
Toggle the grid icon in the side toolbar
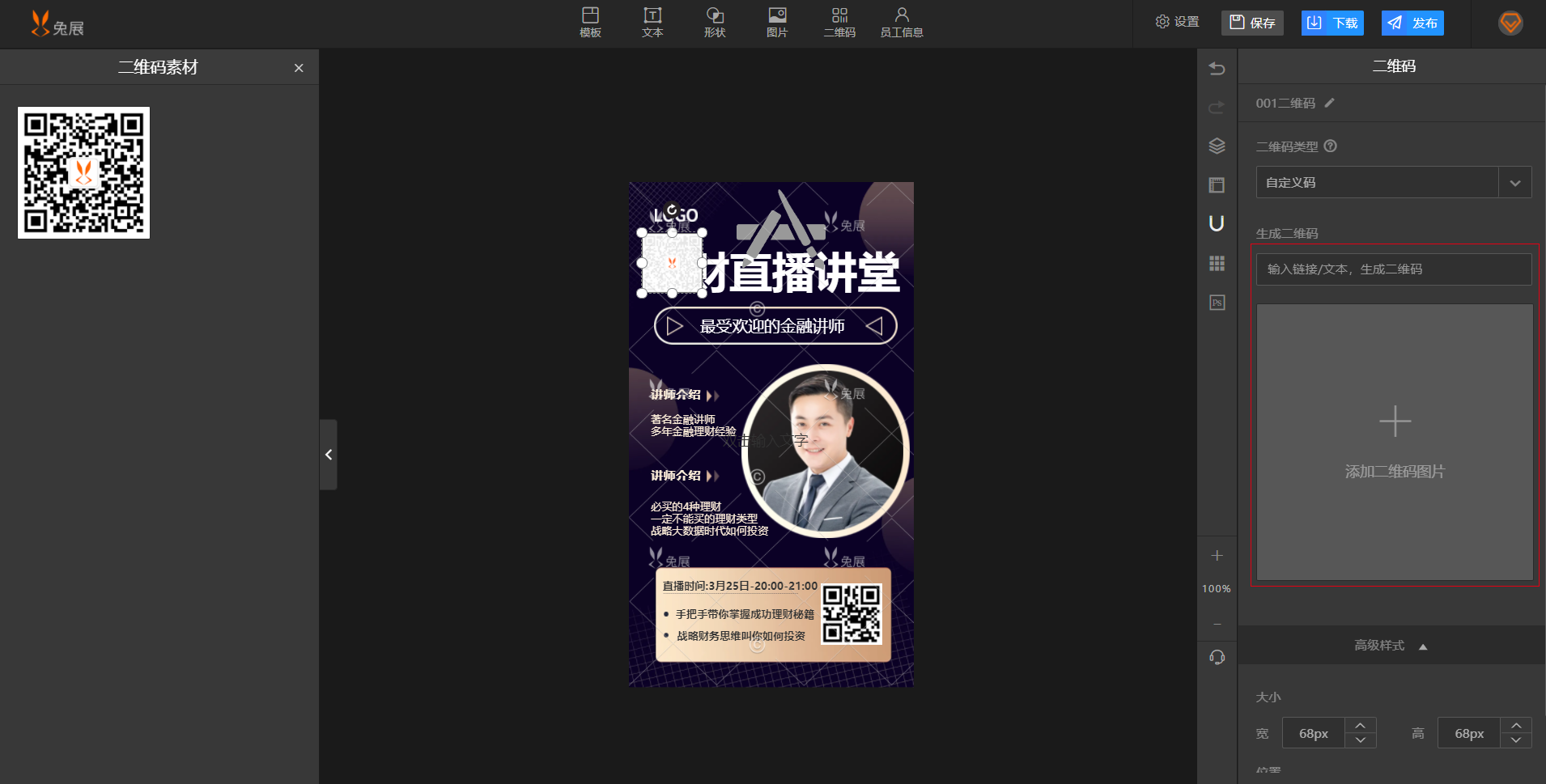(1217, 263)
